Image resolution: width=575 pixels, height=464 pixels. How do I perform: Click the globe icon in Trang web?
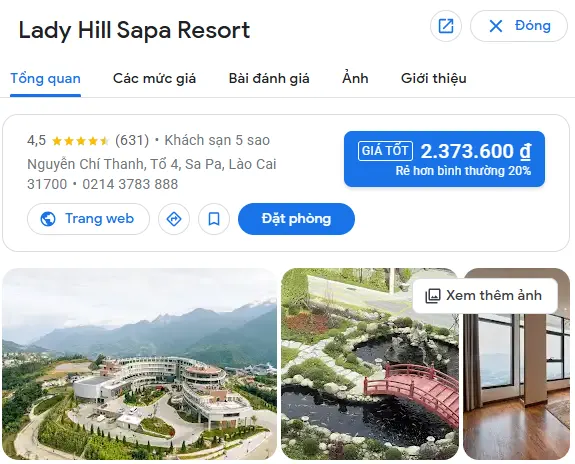(x=48, y=219)
